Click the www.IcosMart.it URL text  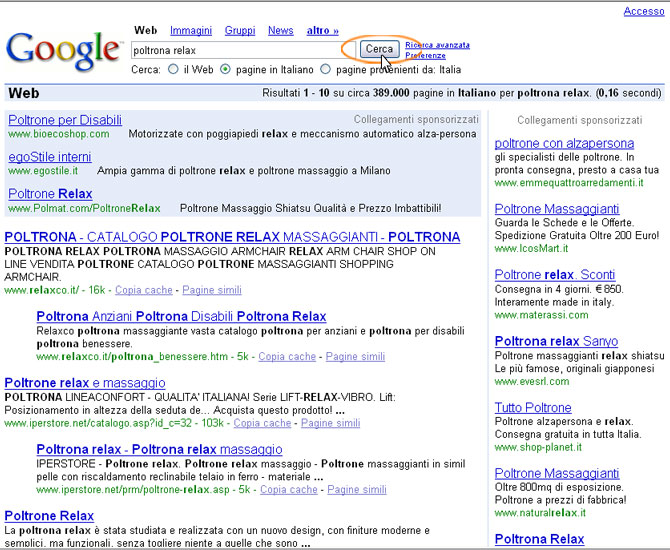pos(532,249)
